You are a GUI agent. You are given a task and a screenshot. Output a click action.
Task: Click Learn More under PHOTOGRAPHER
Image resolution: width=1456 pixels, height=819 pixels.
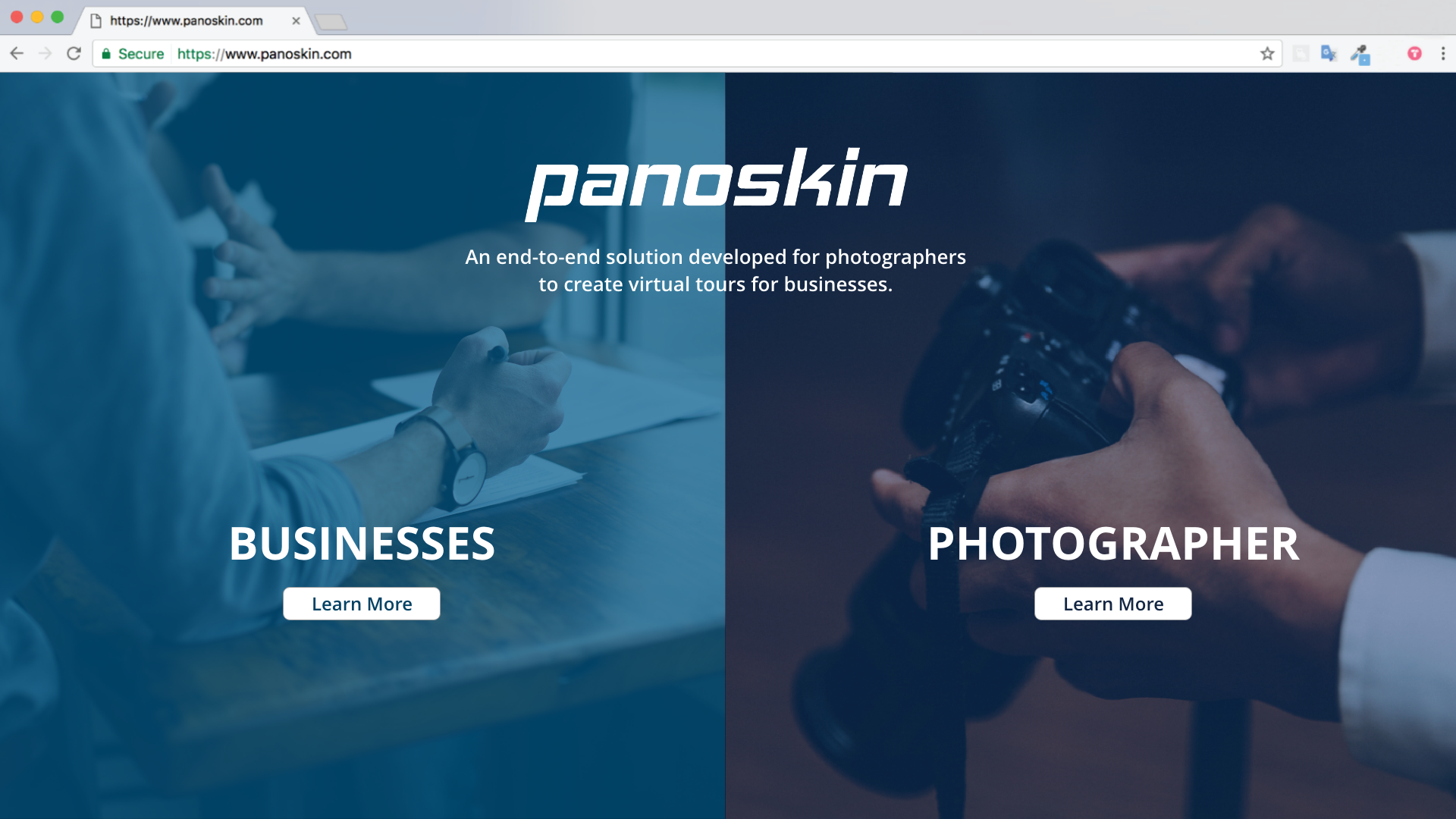1112,604
